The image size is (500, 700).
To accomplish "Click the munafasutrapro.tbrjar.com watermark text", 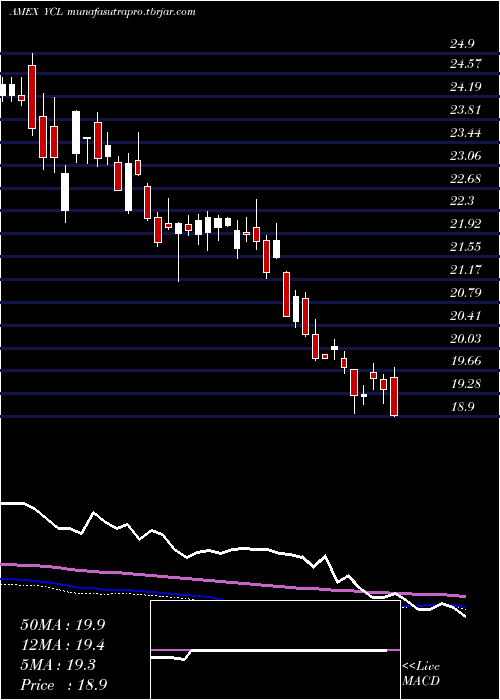I will [x=131, y=12].
